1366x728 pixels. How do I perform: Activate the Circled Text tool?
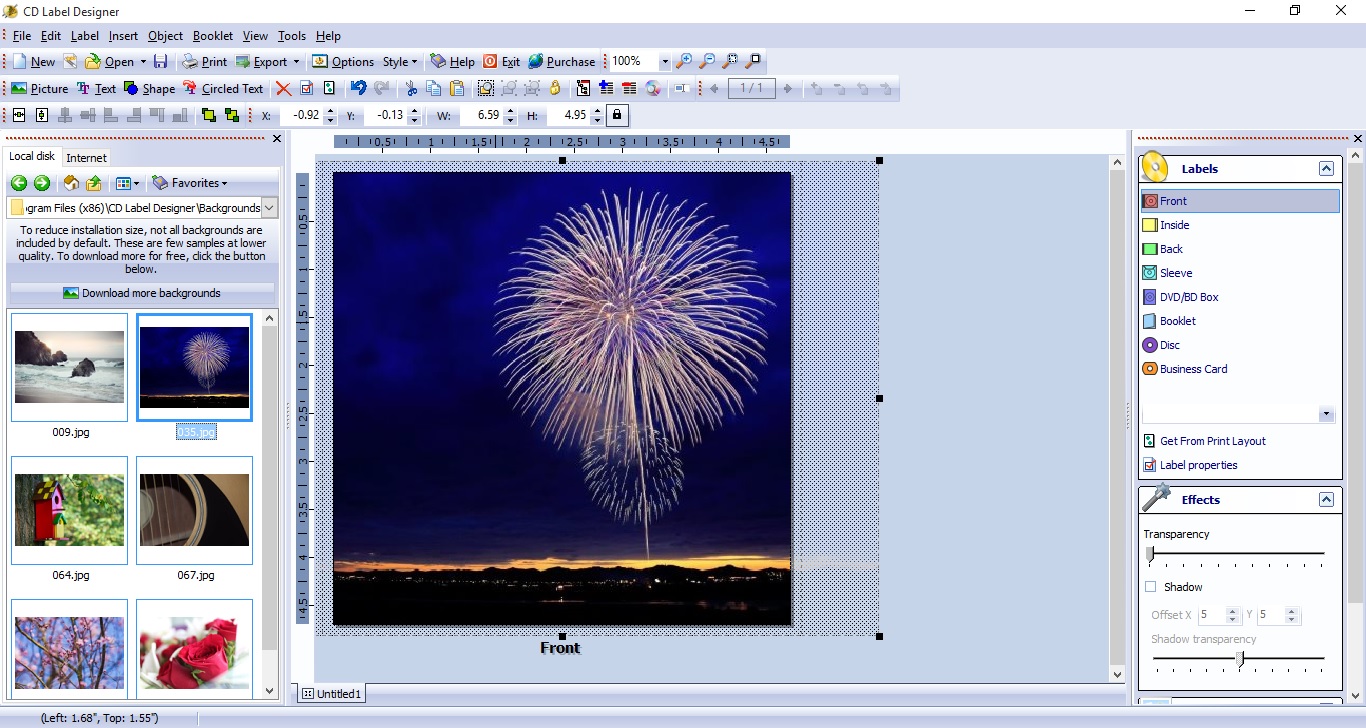click(224, 88)
